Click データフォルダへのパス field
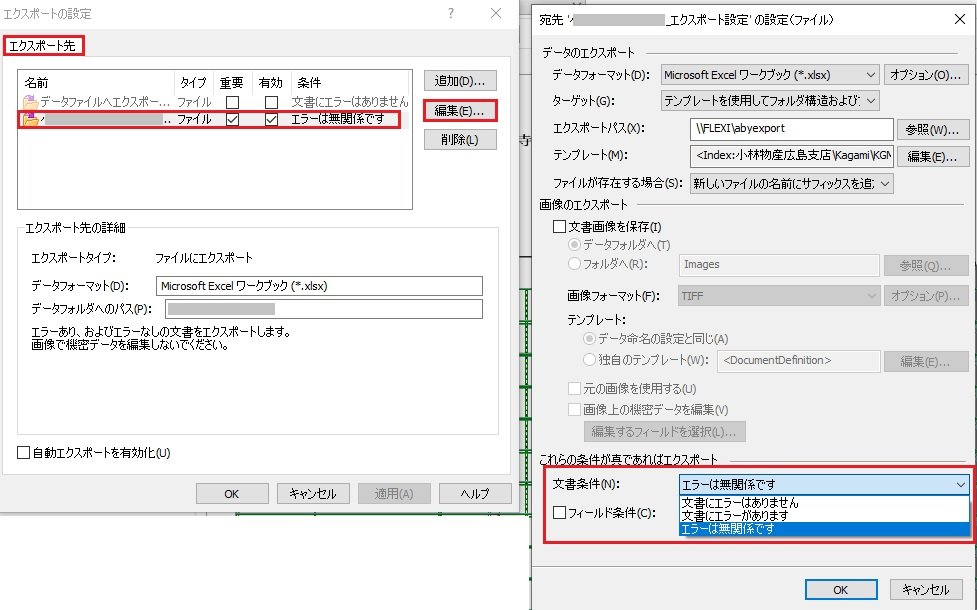The image size is (977, 610). pyautogui.click(x=324, y=309)
